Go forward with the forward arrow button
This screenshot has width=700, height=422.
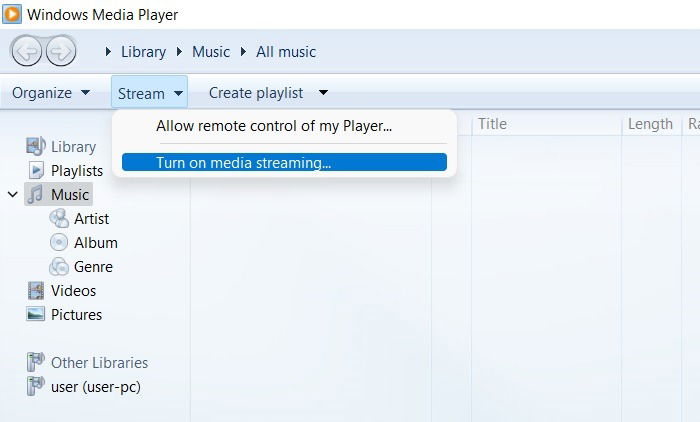coord(61,51)
